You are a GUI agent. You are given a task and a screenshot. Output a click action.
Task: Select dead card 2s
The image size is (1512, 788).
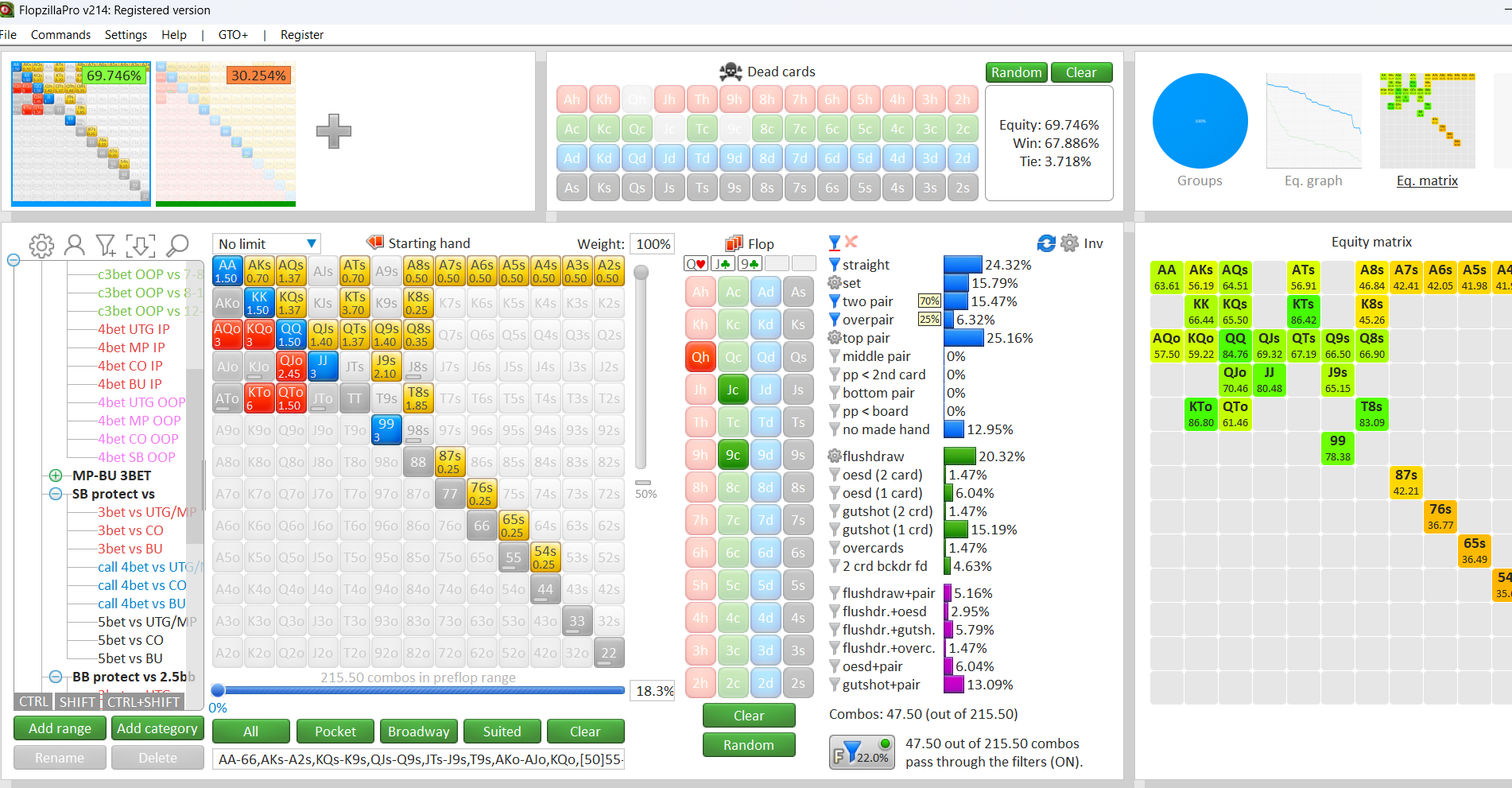(963, 188)
